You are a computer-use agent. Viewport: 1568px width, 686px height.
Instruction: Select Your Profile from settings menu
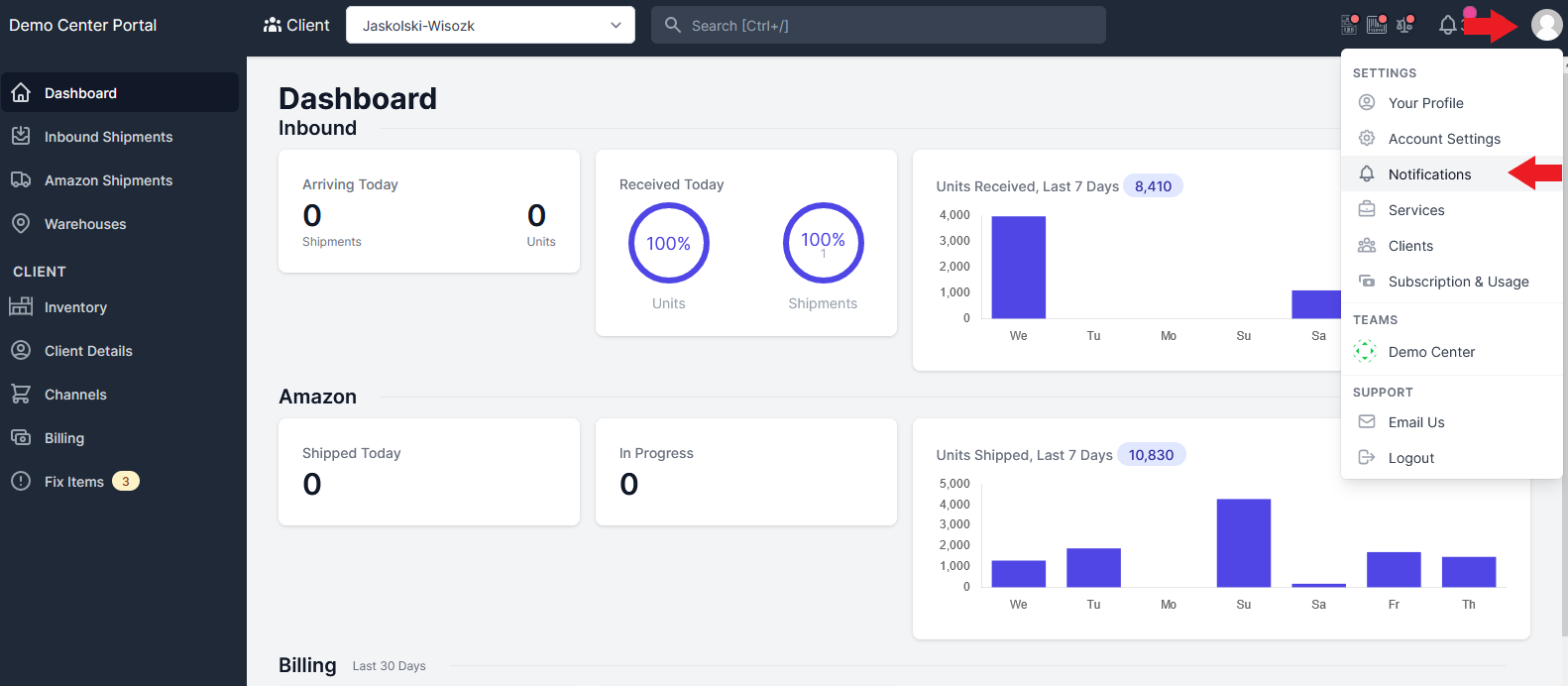(x=1451, y=102)
